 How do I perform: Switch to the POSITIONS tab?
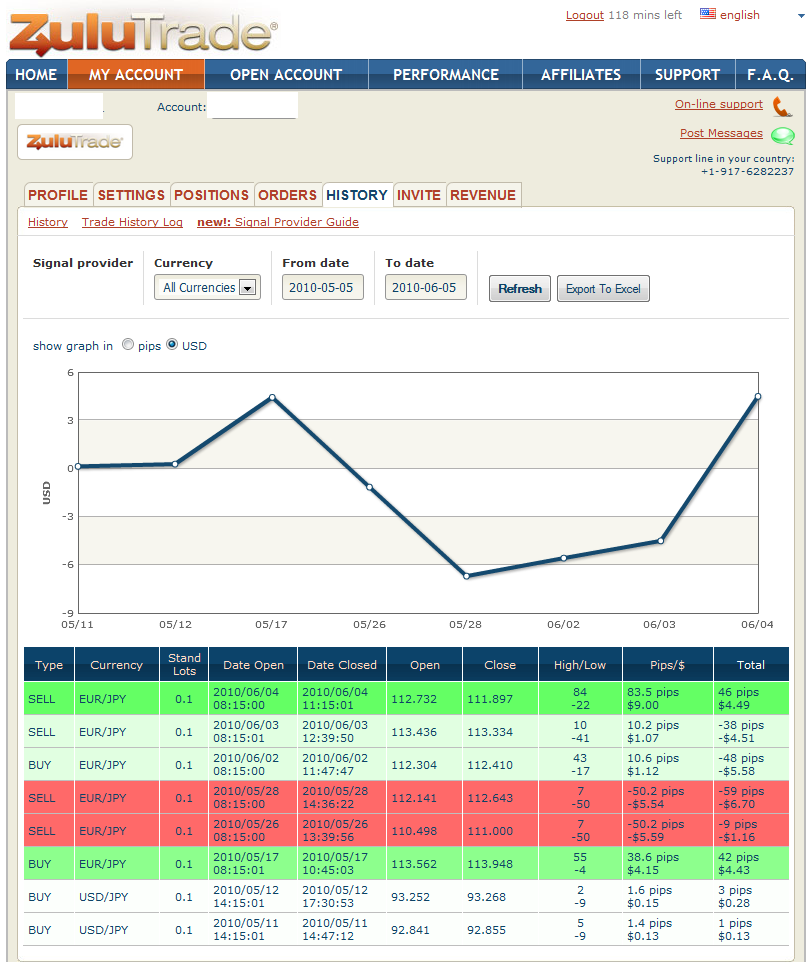pos(212,195)
